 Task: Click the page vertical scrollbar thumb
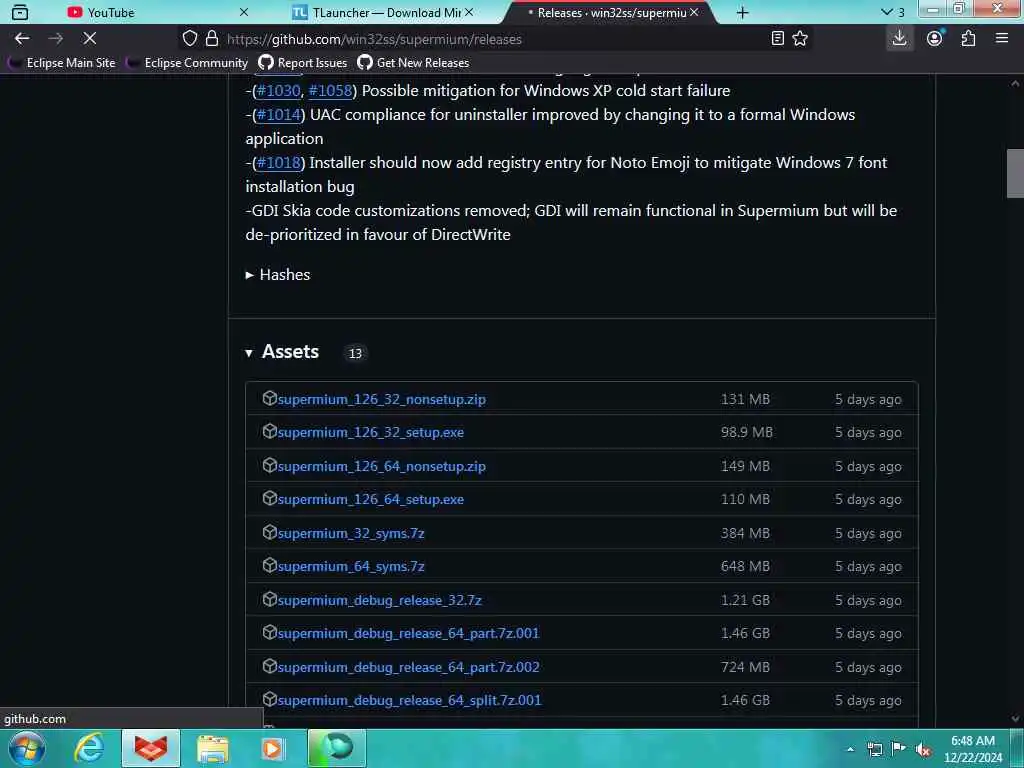(1015, 173)
